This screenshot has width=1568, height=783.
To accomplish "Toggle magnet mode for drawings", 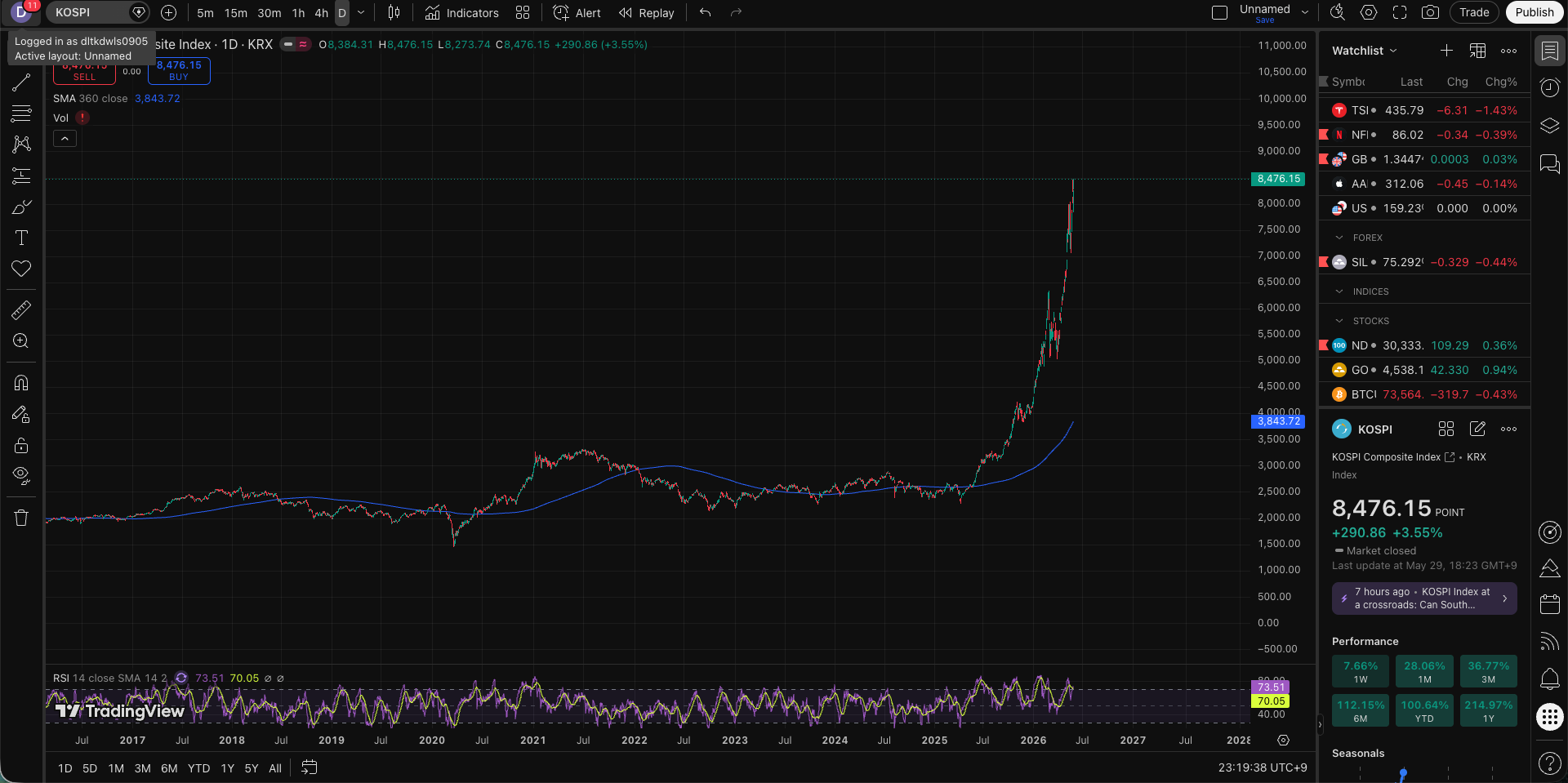I will (21, 382).
